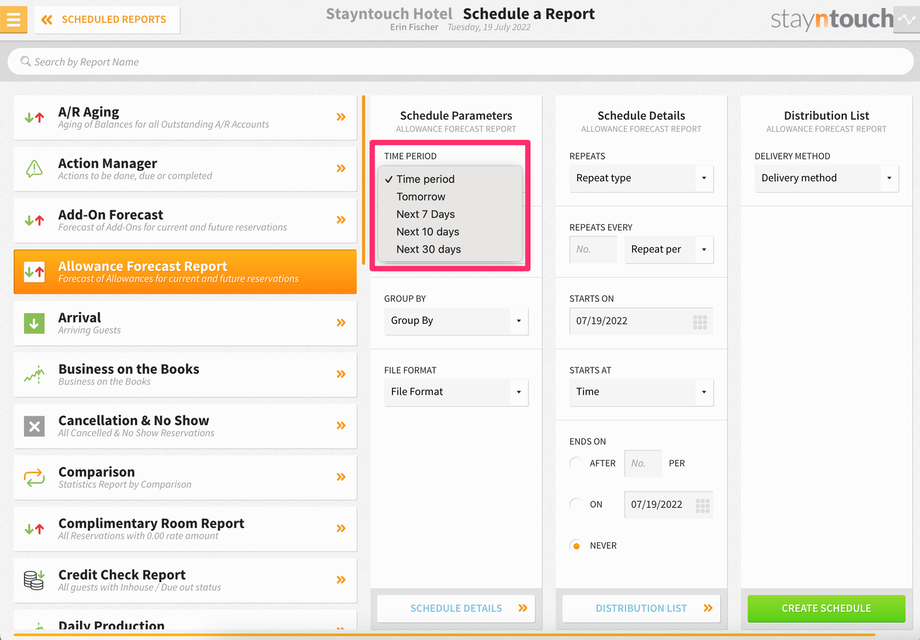Click the chevron arrow on Credit Check Report row

341,580
